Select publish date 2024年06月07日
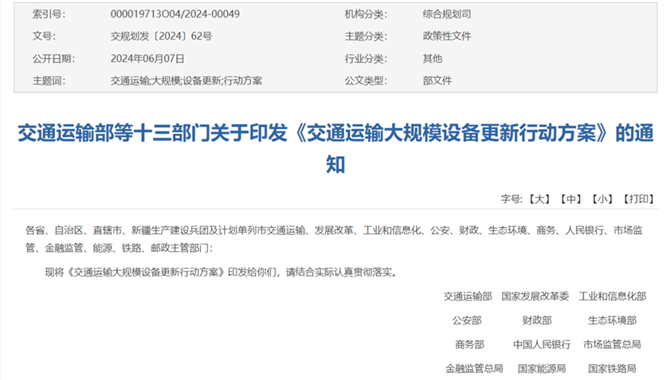 coord(147,59)
